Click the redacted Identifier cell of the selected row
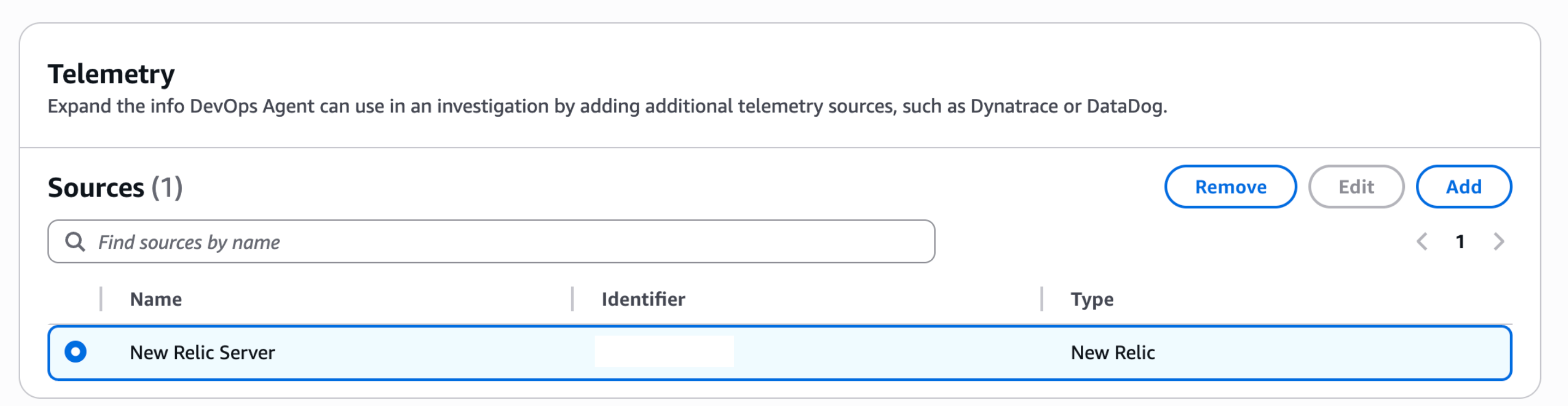Image resolution: width=1568 pixels, height=406 pixels. tap(663, 352)
